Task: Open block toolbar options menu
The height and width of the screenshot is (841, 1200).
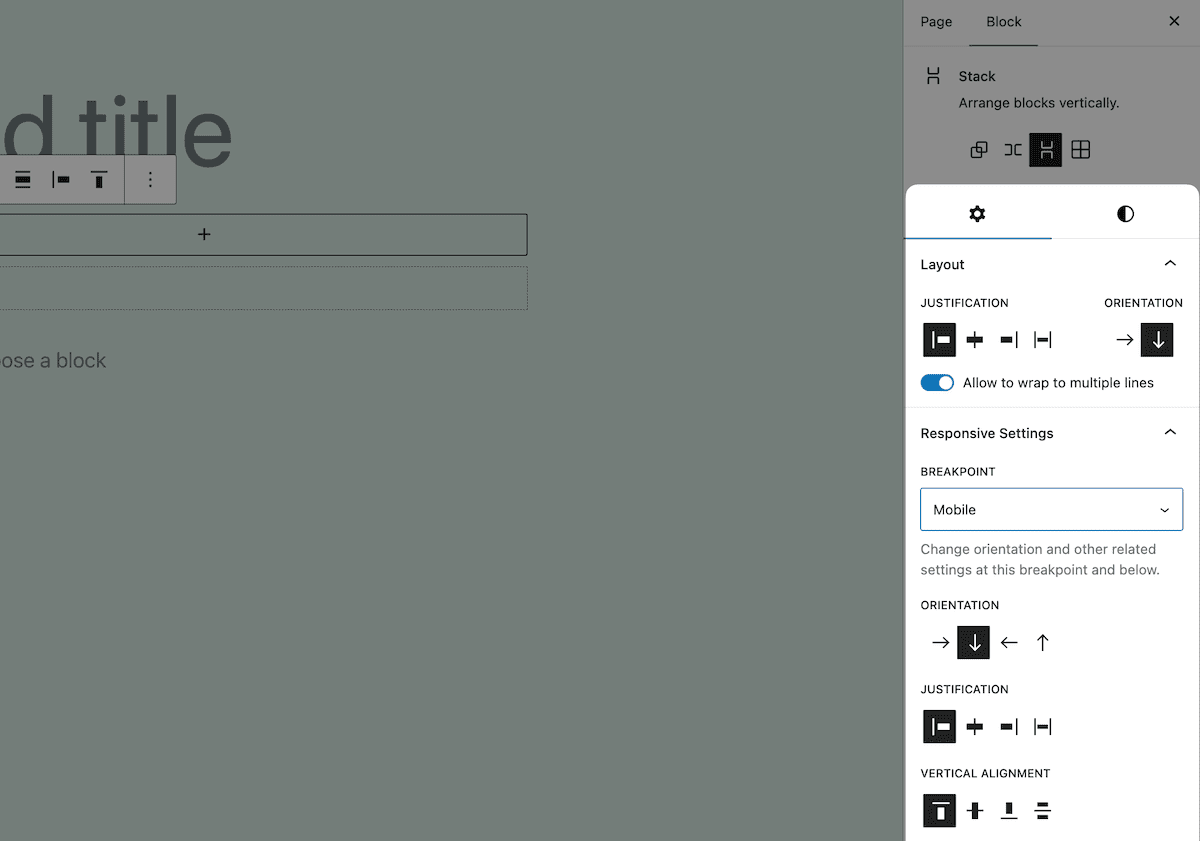Action: (150, 180)
